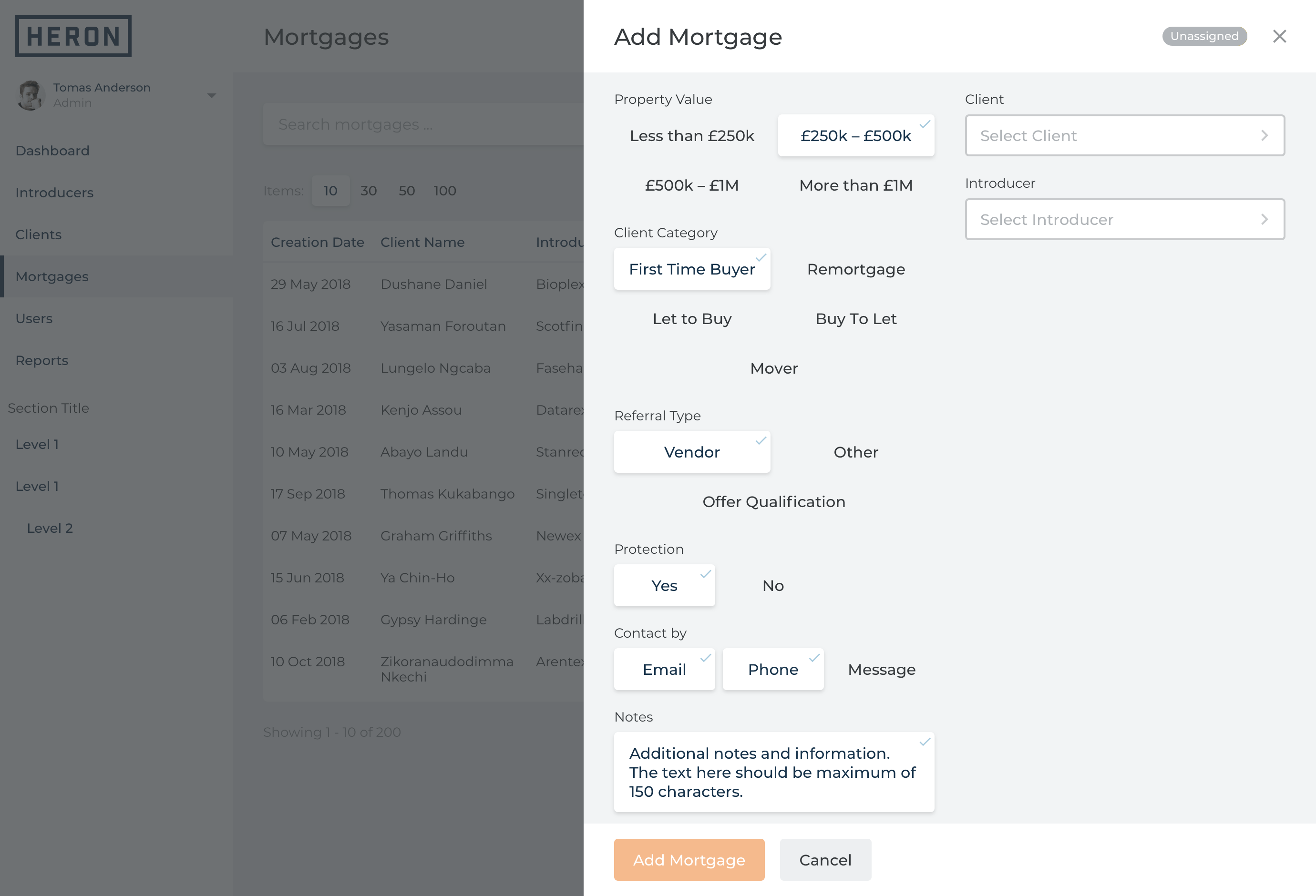
Task: Click the HERON logo
Action: pos(73,36)
